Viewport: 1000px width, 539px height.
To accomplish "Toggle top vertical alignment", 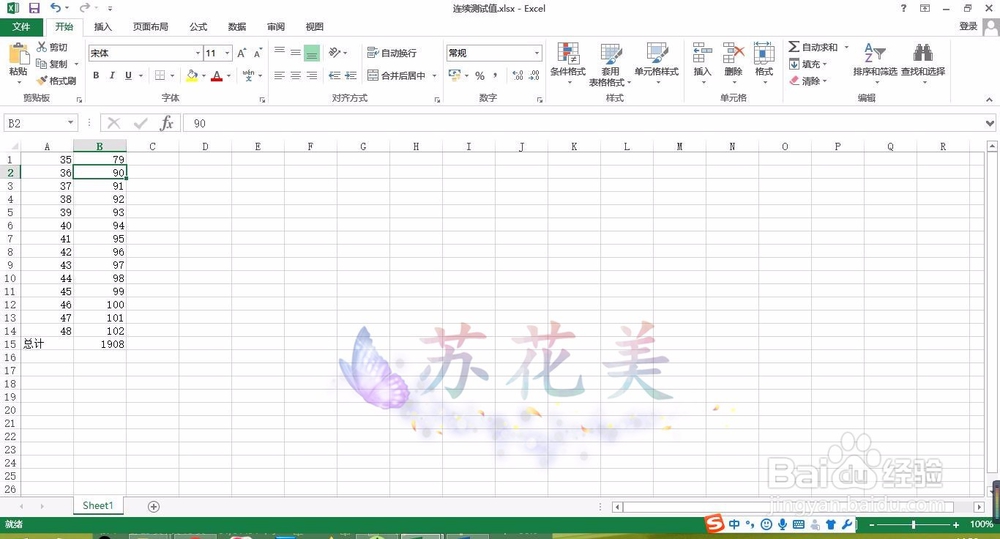I will [279, 52].
